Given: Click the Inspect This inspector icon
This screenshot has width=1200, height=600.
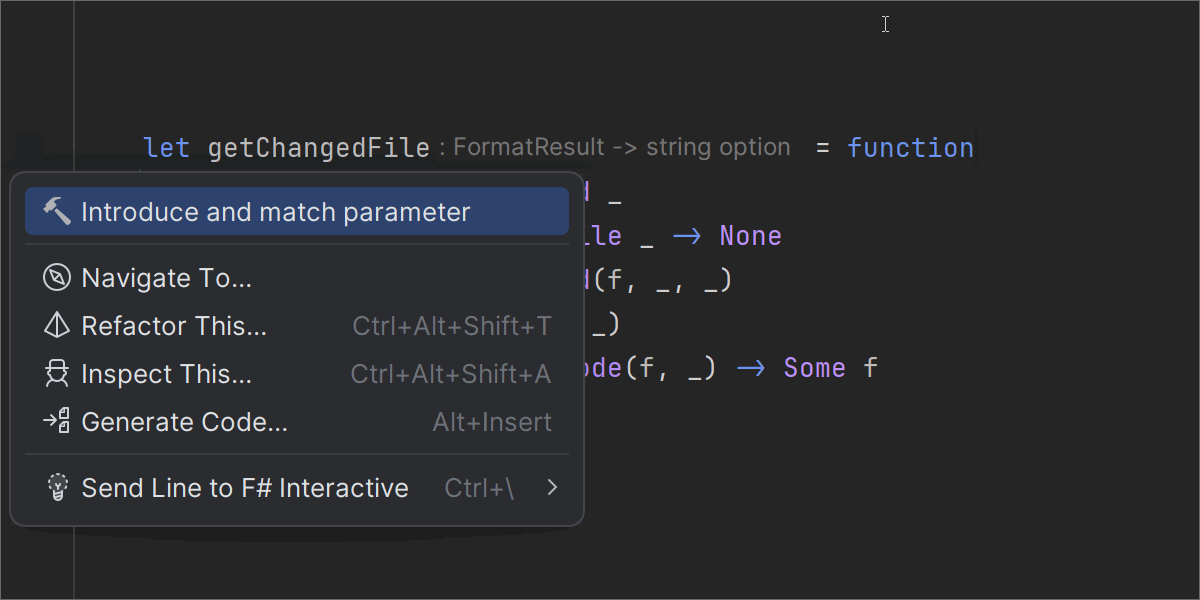Looking at the screenshot, I should tap(57, 374).
